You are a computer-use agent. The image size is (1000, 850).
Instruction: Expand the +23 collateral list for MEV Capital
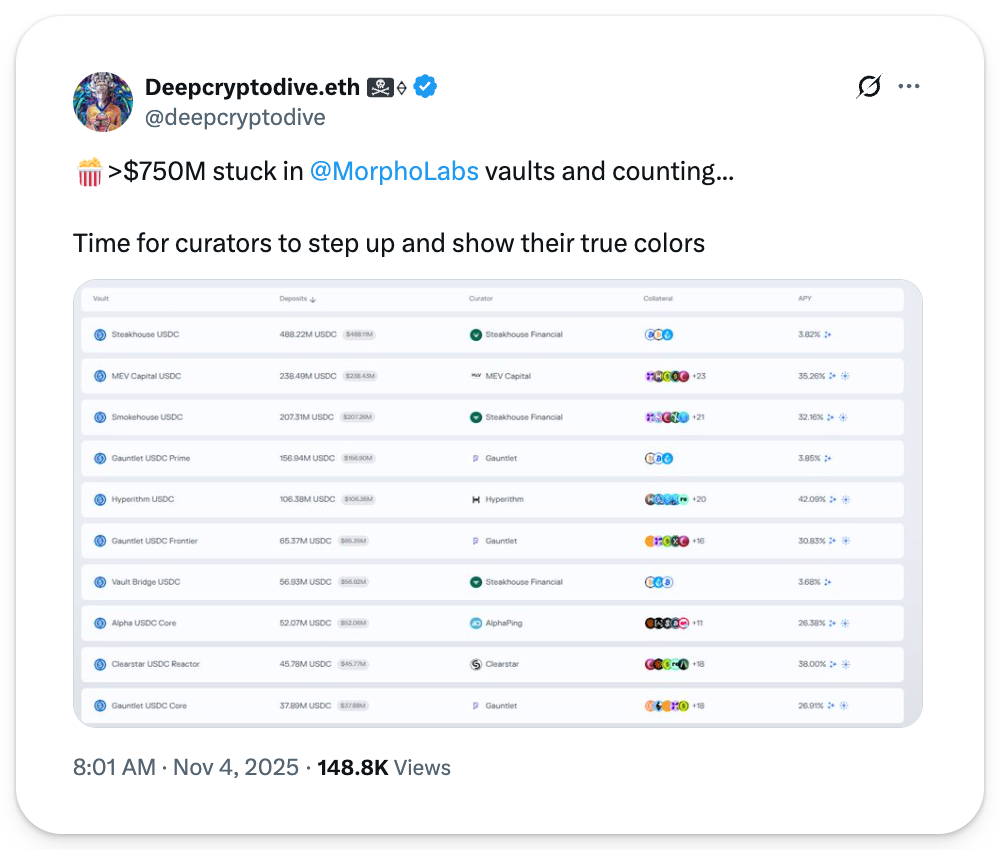[699, 376]
